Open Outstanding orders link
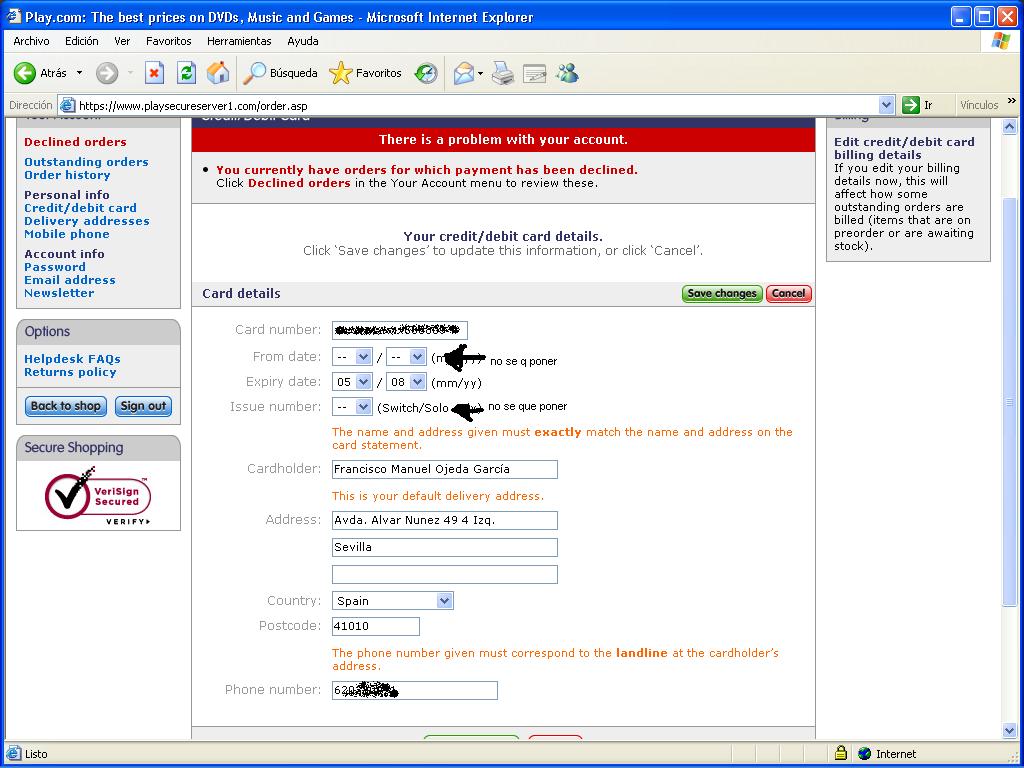The width and height of the screenshot is (1024, 768). (x=86, y=162)
